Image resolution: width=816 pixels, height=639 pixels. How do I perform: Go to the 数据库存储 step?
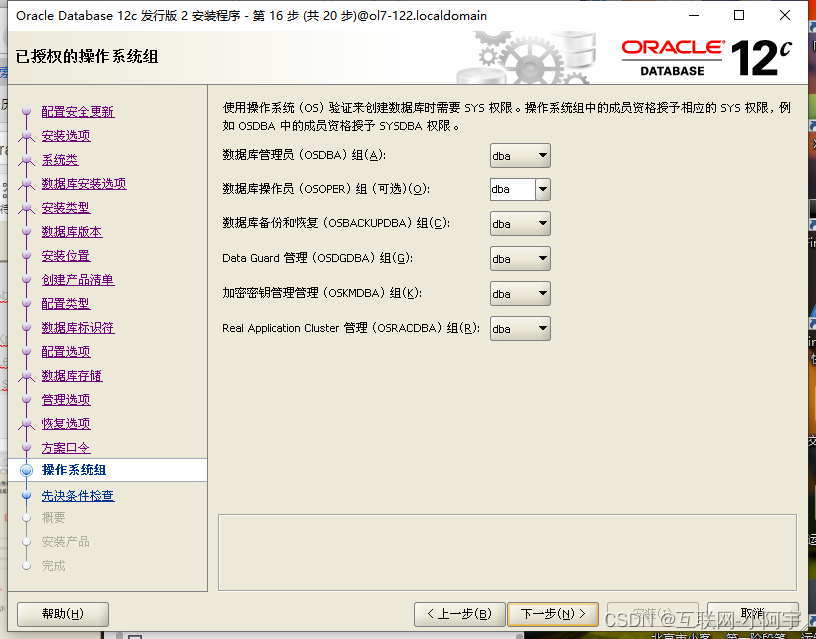[x=72, y=375]
